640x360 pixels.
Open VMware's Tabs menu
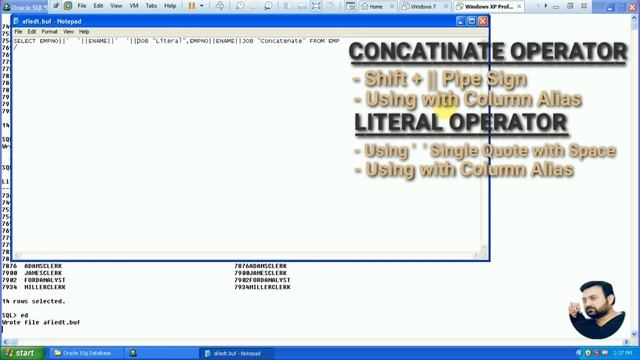point(151,6)
